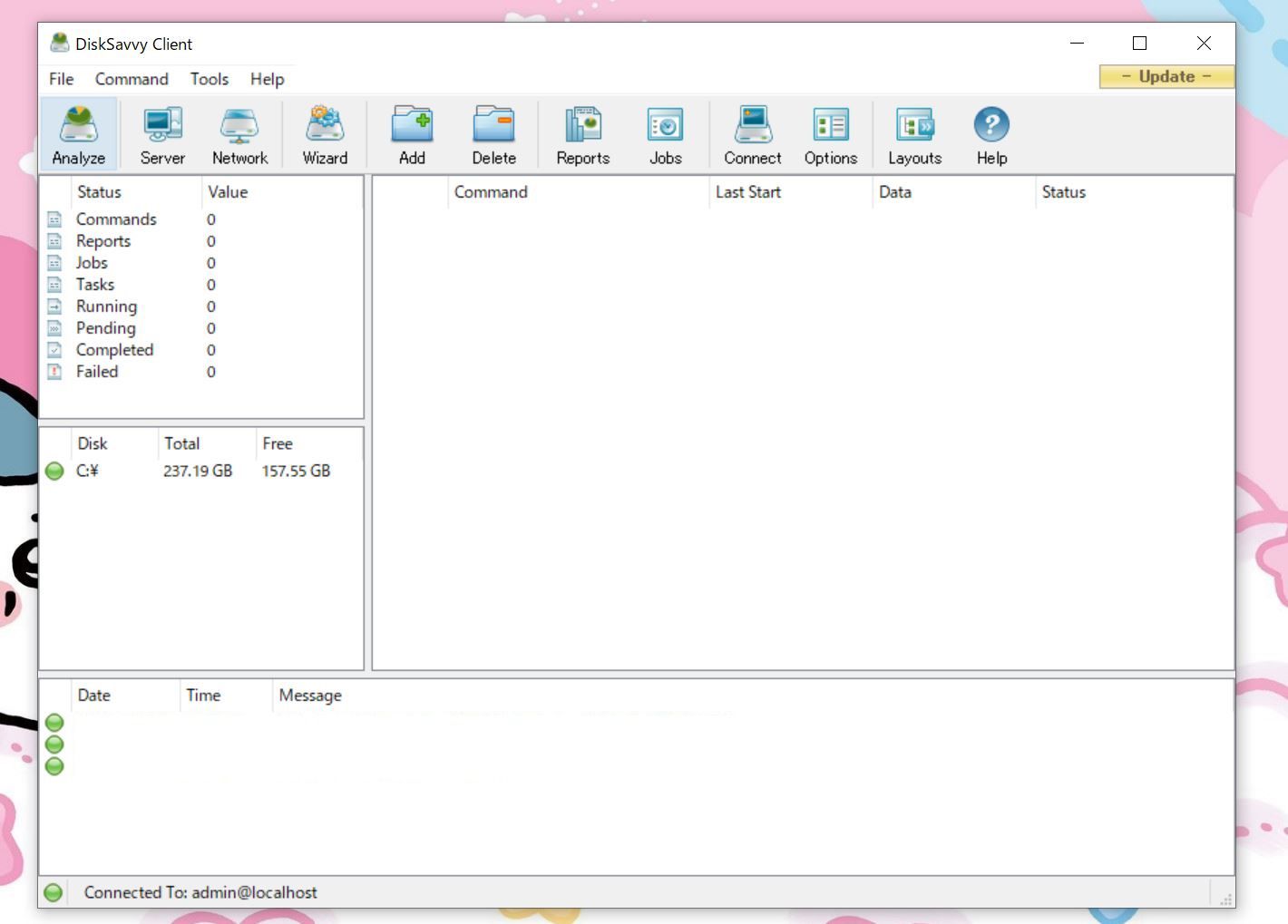This screenshot has height=924, width=1288.
Task: Click 'Connected To: admin@localhost' status text
Action: (x=200, y=892)
